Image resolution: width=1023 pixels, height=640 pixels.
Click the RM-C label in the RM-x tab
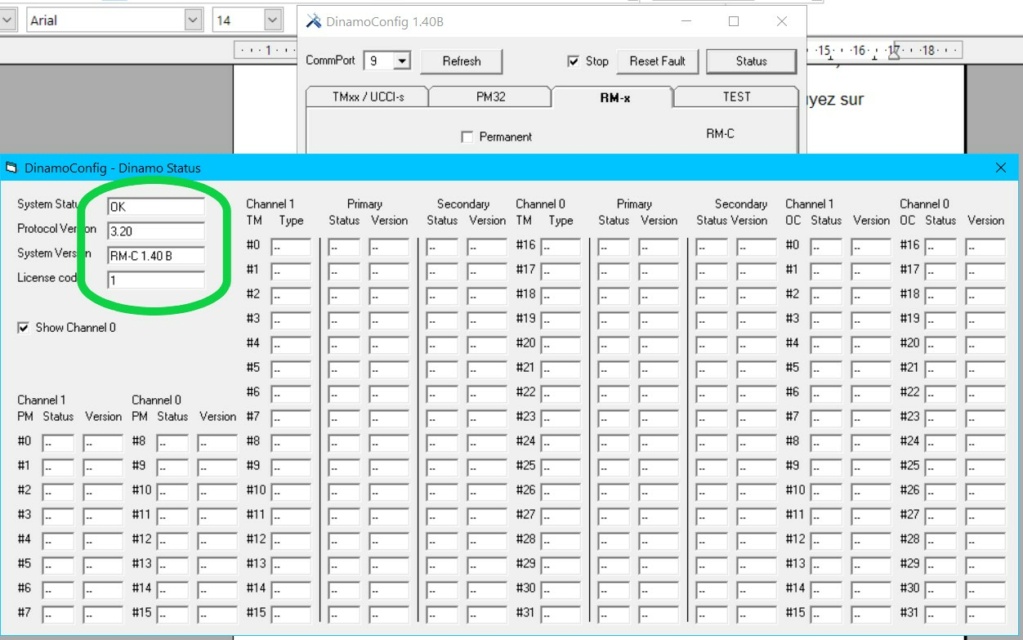tap(720, 134)
